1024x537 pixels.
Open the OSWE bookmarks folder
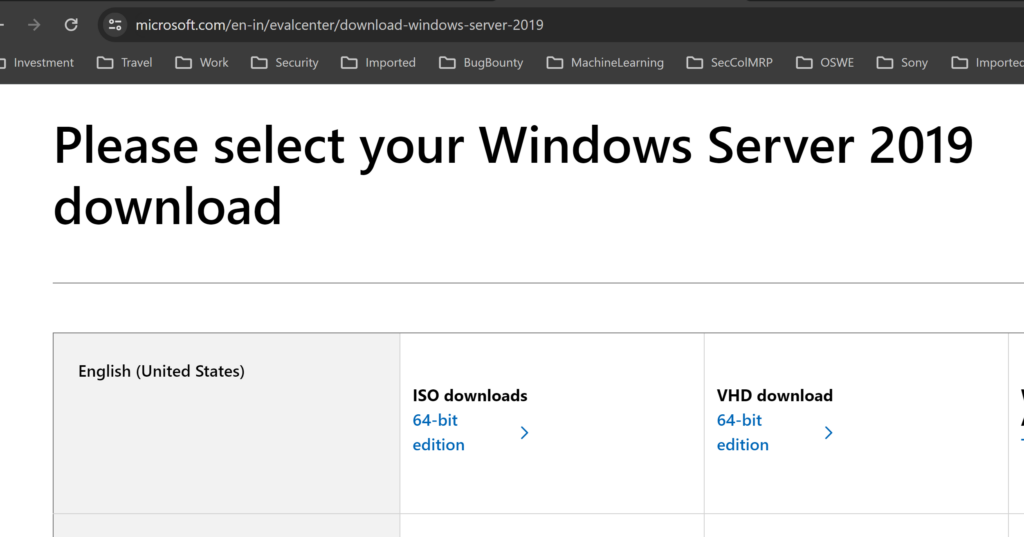click(825, 63)
